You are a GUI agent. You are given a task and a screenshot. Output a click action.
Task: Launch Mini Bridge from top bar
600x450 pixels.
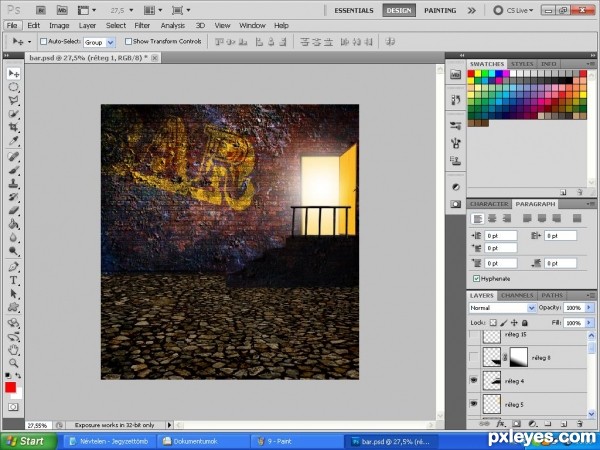pyautogui.click(x=62, y=10)
